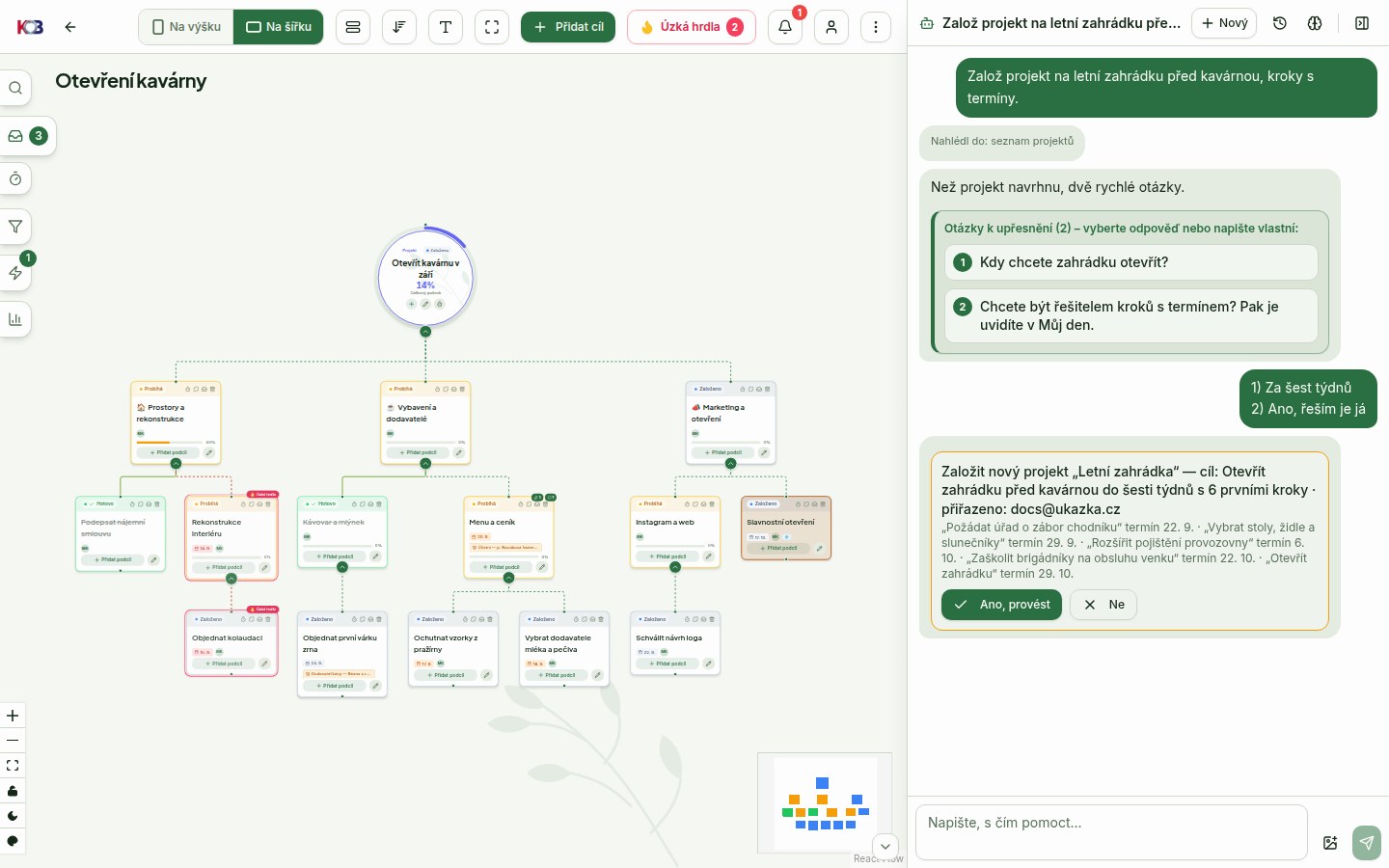Open the lightning actions panel
Image resolution: width=1389 pixels, height=868 pixels.
[15, 273]
